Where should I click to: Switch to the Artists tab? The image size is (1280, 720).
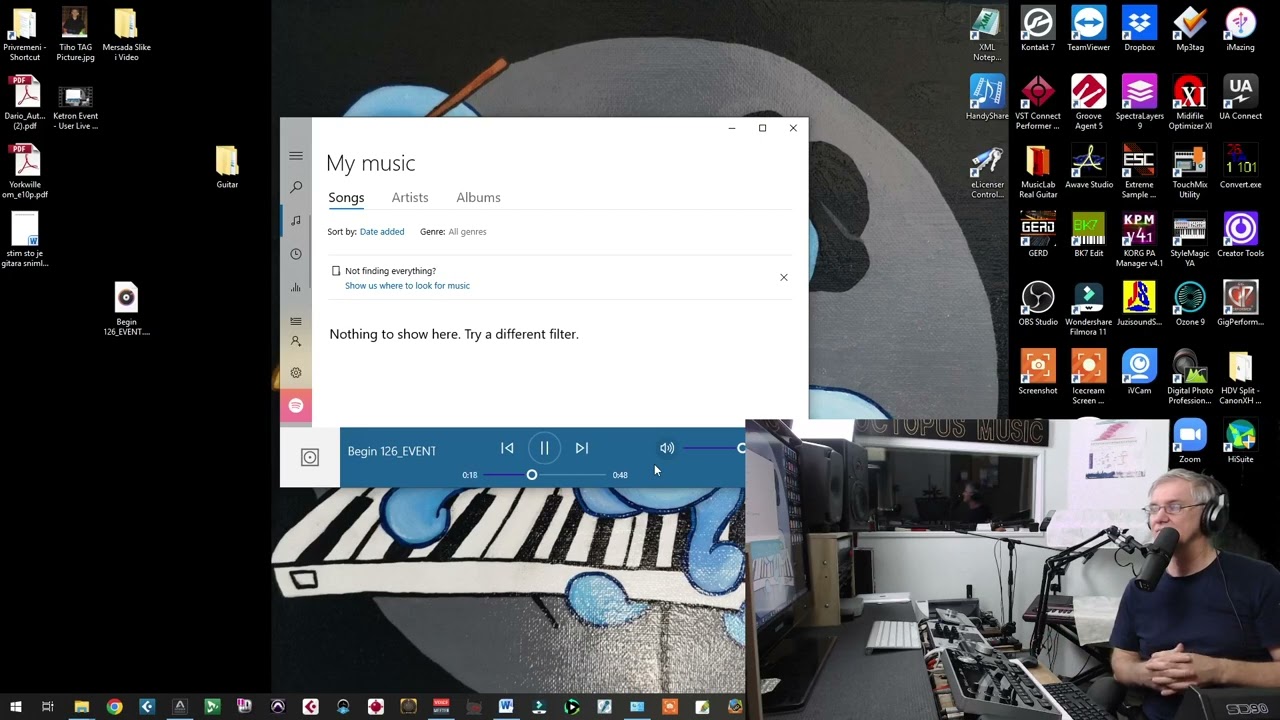[410, 198]
